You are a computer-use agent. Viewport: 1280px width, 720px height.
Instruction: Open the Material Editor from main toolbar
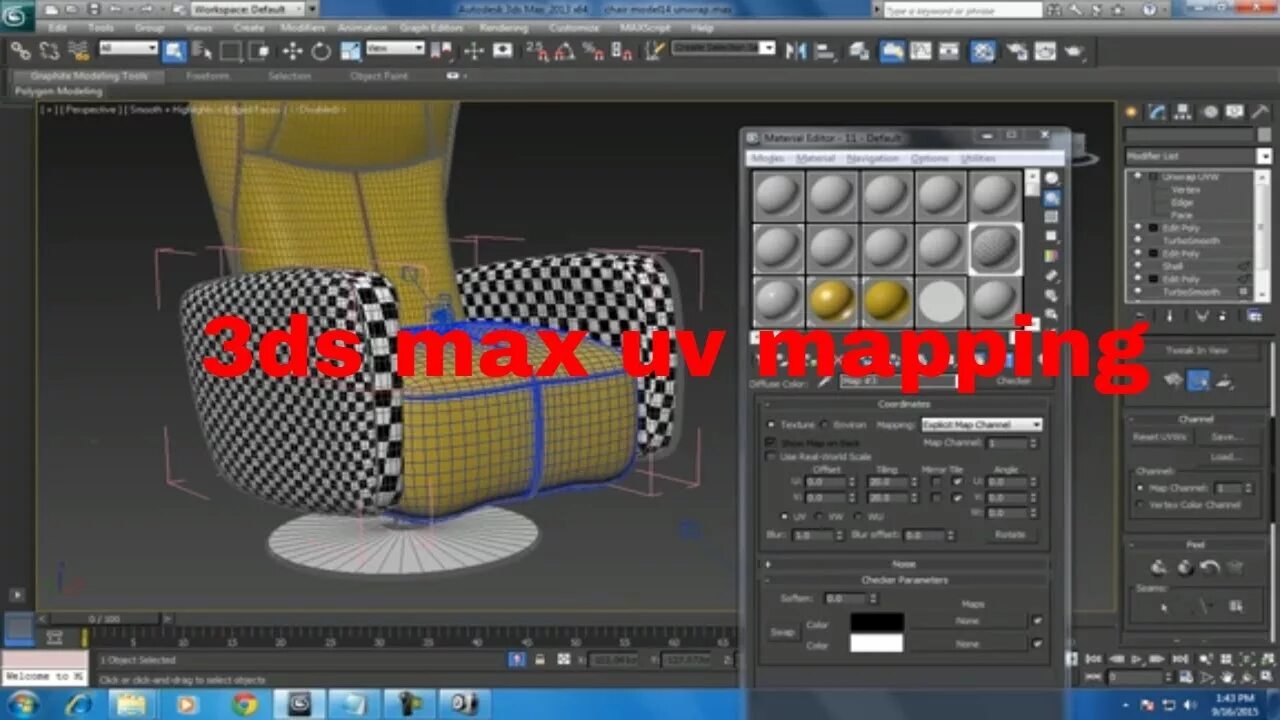click(x=983, y=50)
